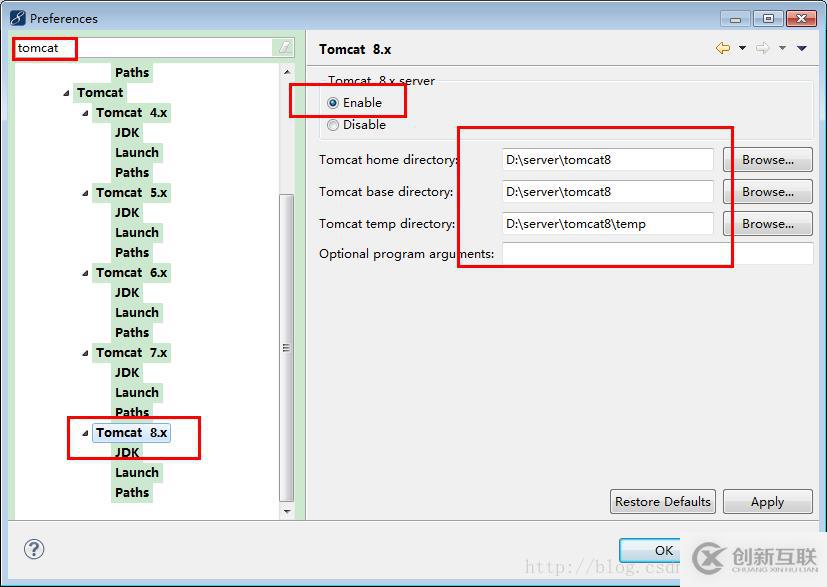The image size is (827, 587).
Task: Select the top-level Tomcat tree item
Action: [100, 93]
